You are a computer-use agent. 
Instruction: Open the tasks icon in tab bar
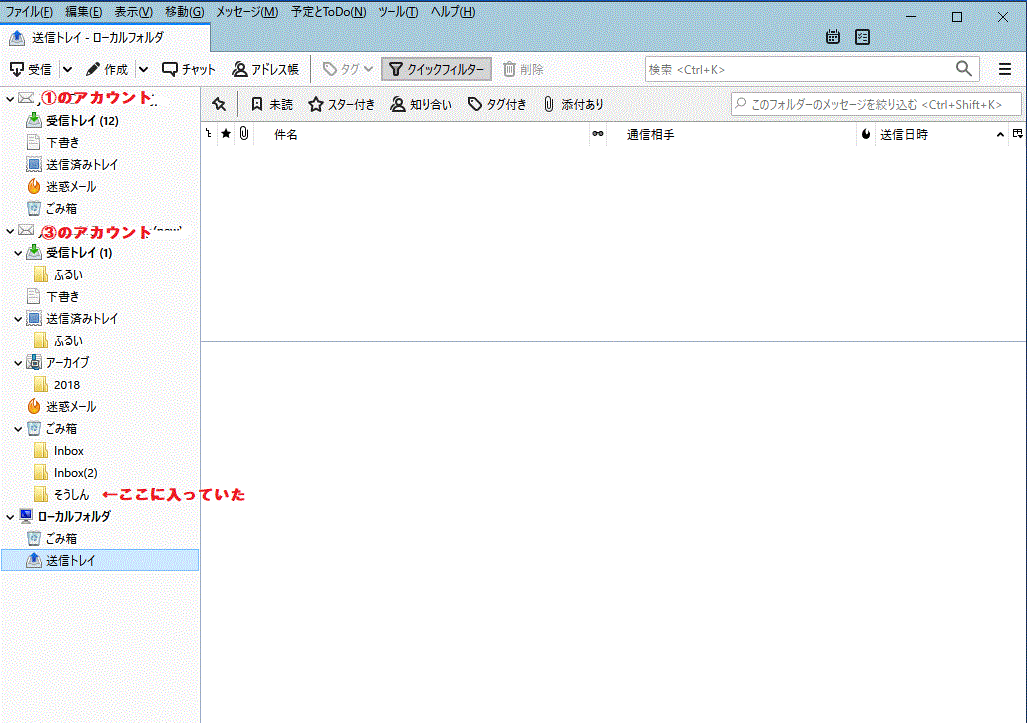(x=862, y=37)
